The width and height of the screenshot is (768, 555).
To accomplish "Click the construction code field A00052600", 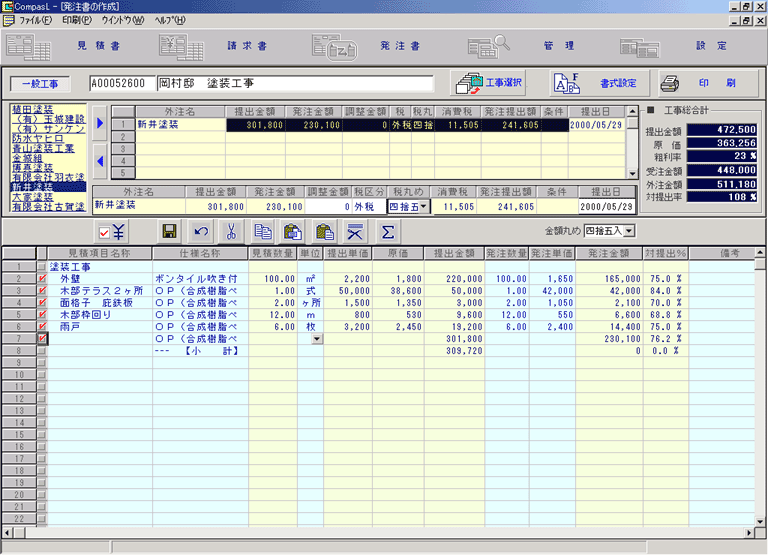I will [122, 83].
